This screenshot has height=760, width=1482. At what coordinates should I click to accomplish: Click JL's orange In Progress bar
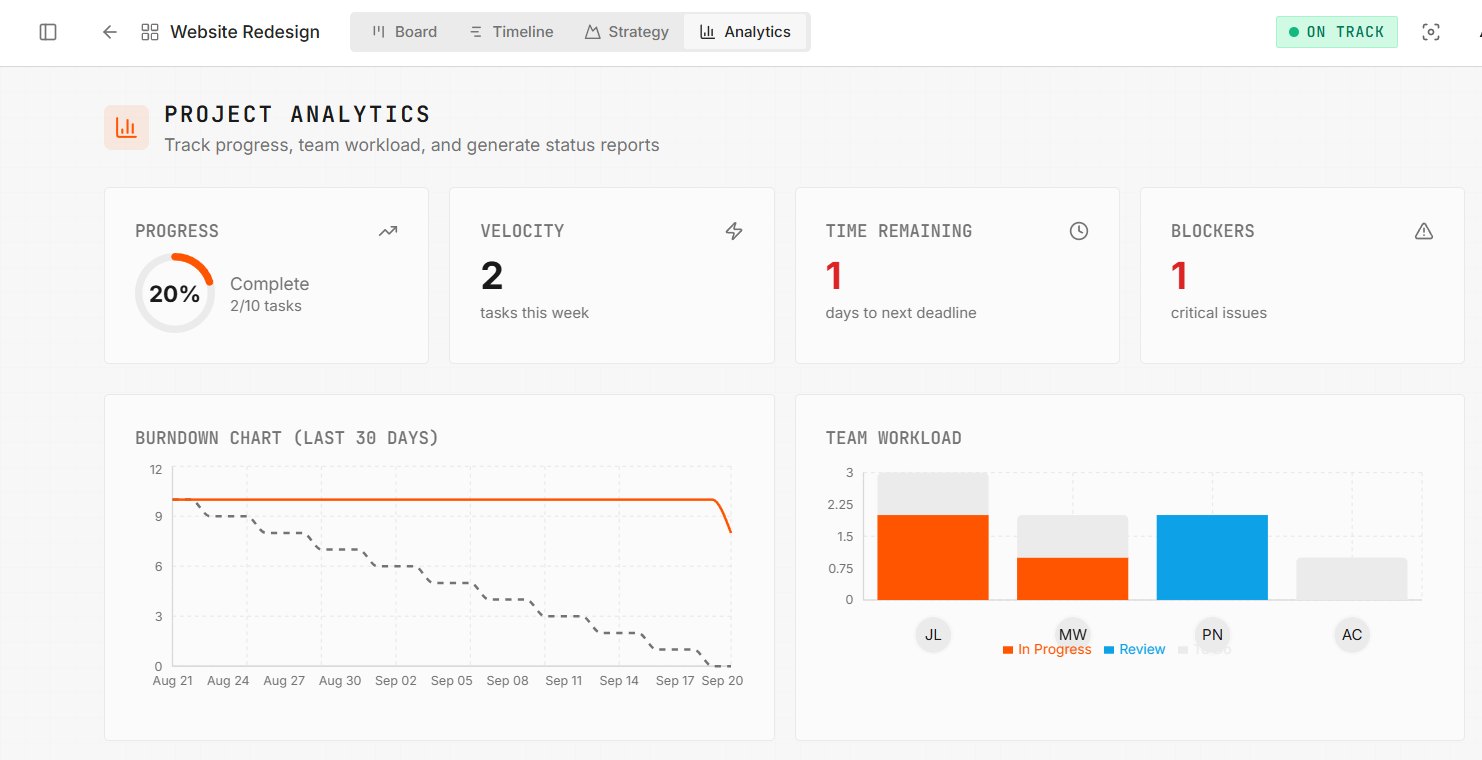pos(933,557)
